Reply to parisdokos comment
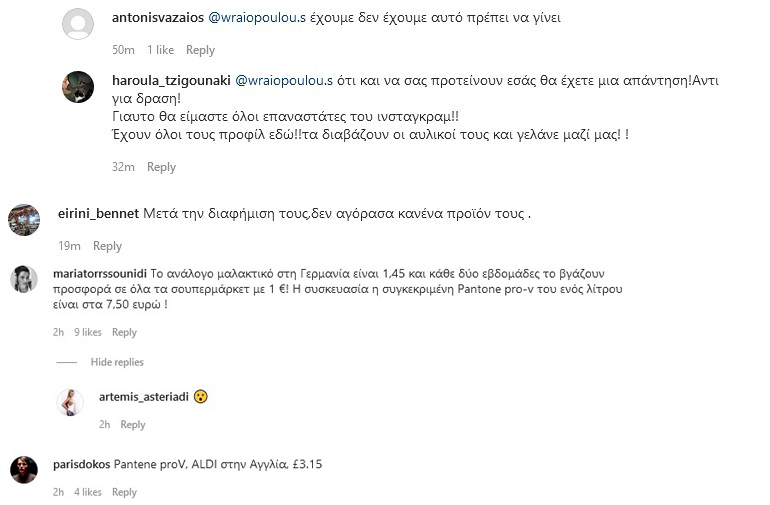Viewport: 770px width, 505px height. [124, 492]
